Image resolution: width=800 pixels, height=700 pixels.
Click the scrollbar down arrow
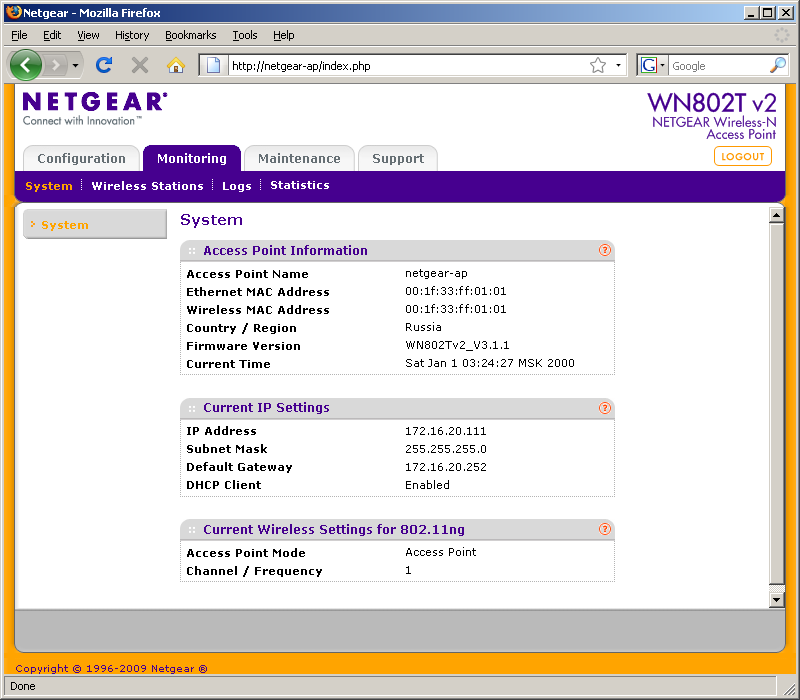click(x=776, y=599)
